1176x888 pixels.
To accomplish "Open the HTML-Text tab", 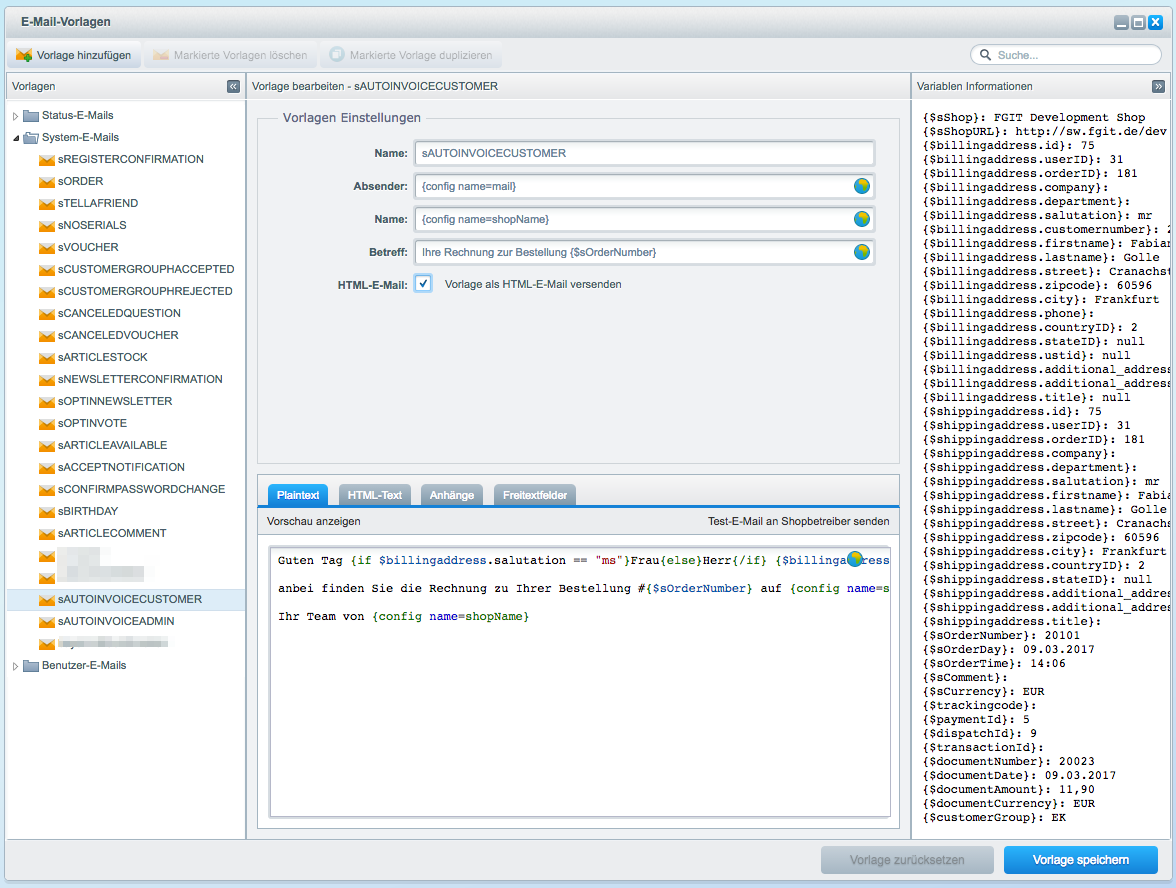I will point(375,495).
